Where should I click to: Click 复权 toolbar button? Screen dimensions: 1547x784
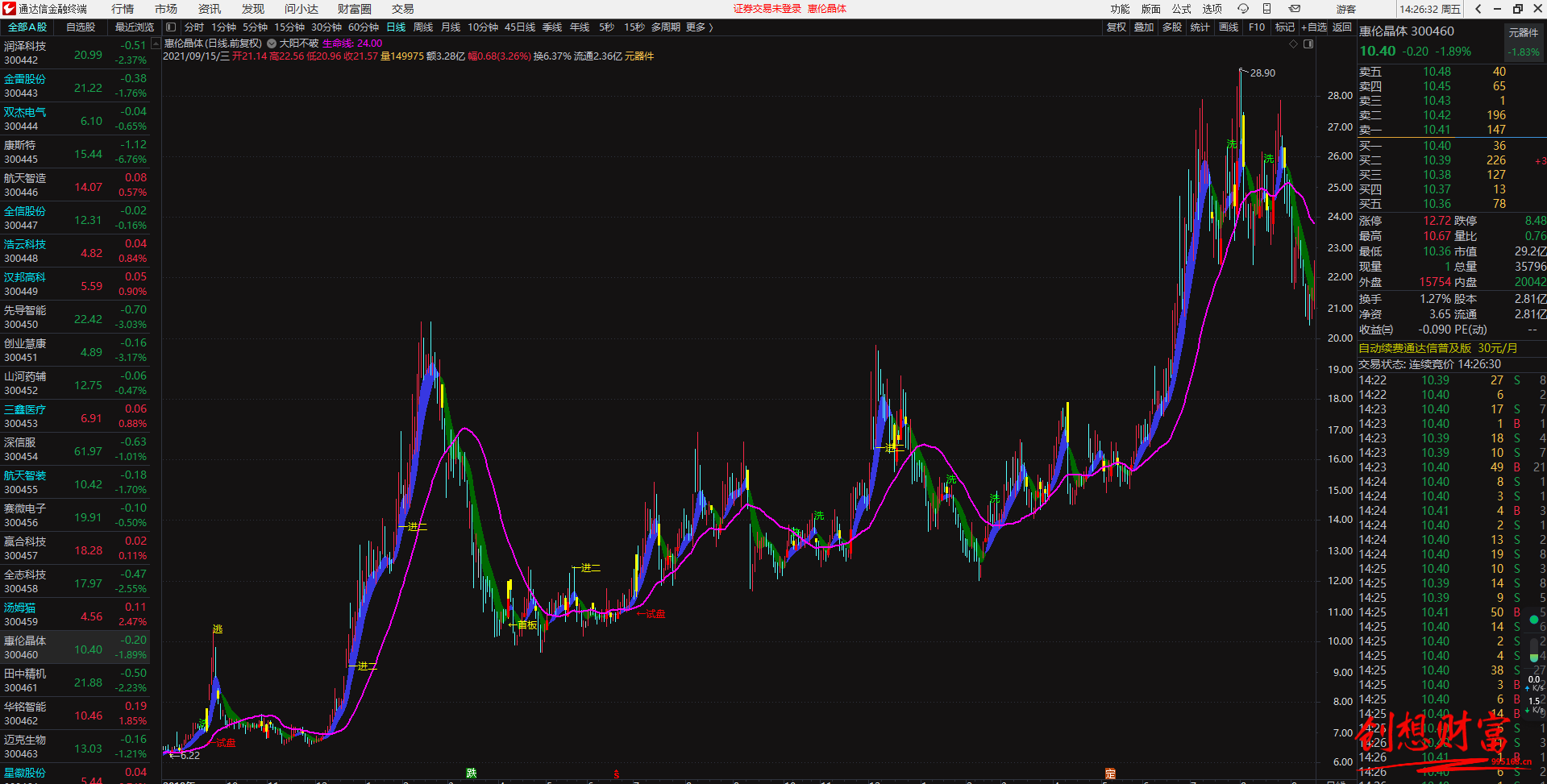tap(1117, 27)
